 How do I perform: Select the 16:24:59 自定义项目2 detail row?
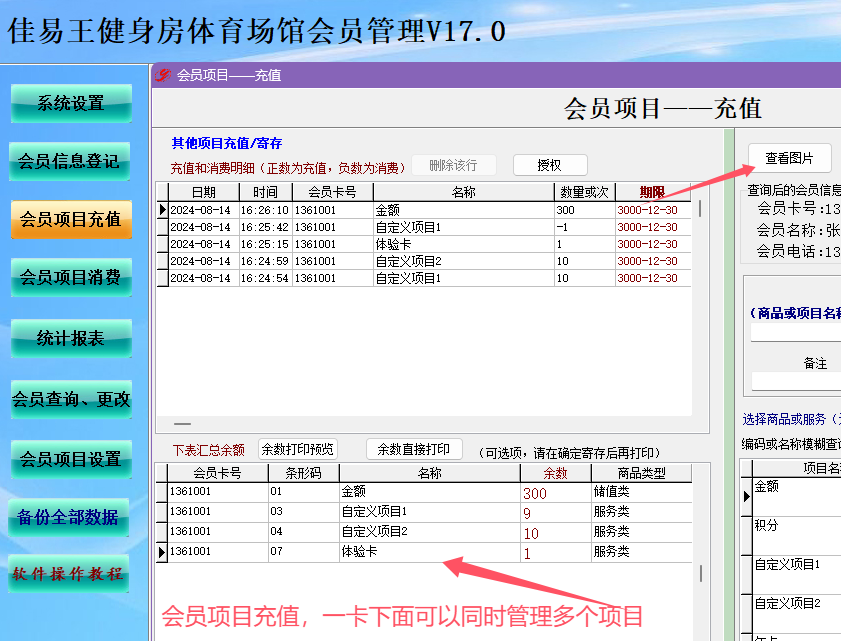click(424, 261)
